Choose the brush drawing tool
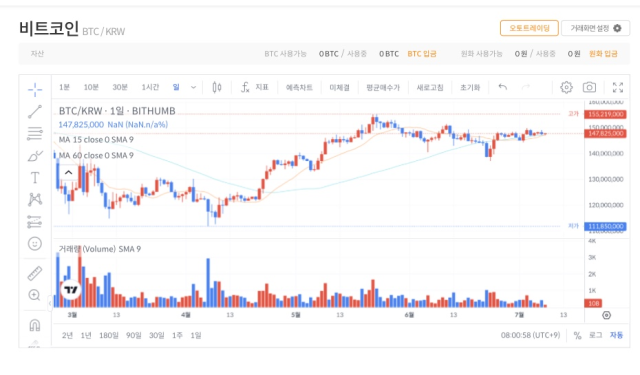This screenshot has width=640, height=375. tap(35, 156)
